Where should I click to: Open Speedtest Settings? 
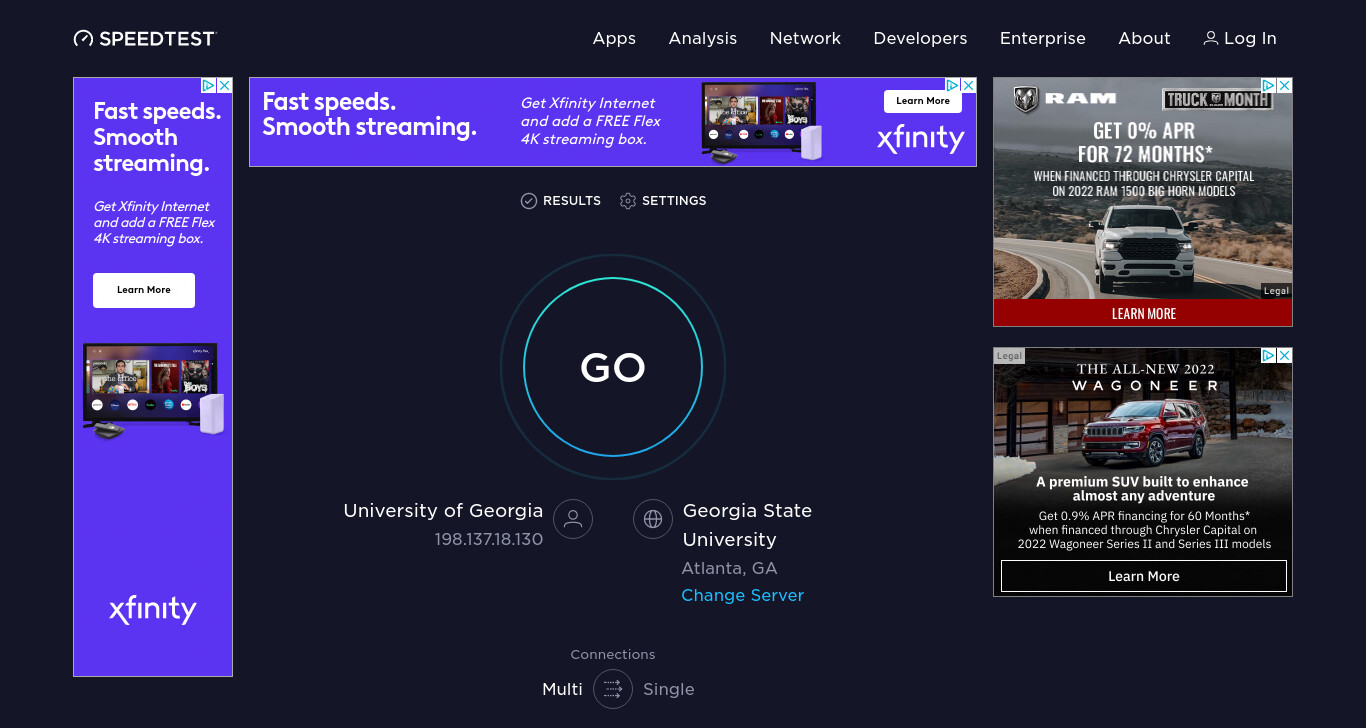(x=663, y=201)
